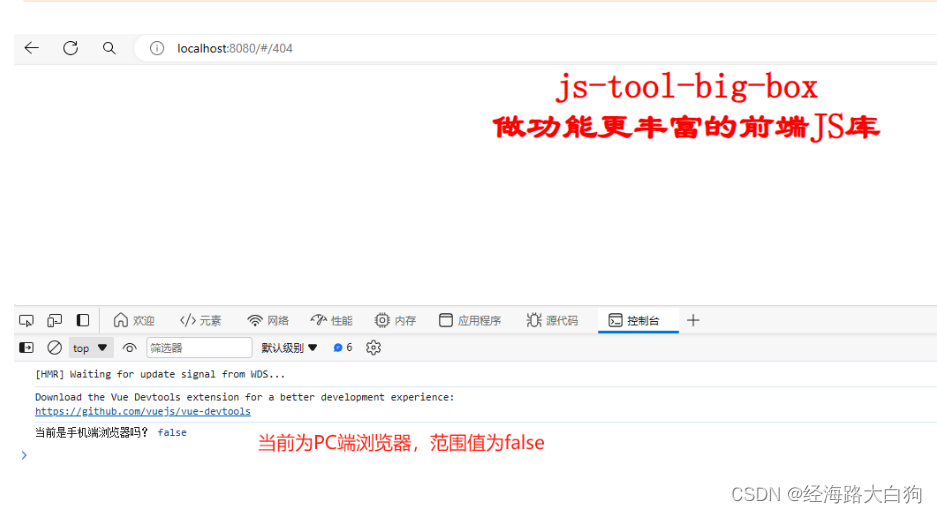Open console settings gear
The width and height of the screenshot is (937, 513).
point(373,348)
